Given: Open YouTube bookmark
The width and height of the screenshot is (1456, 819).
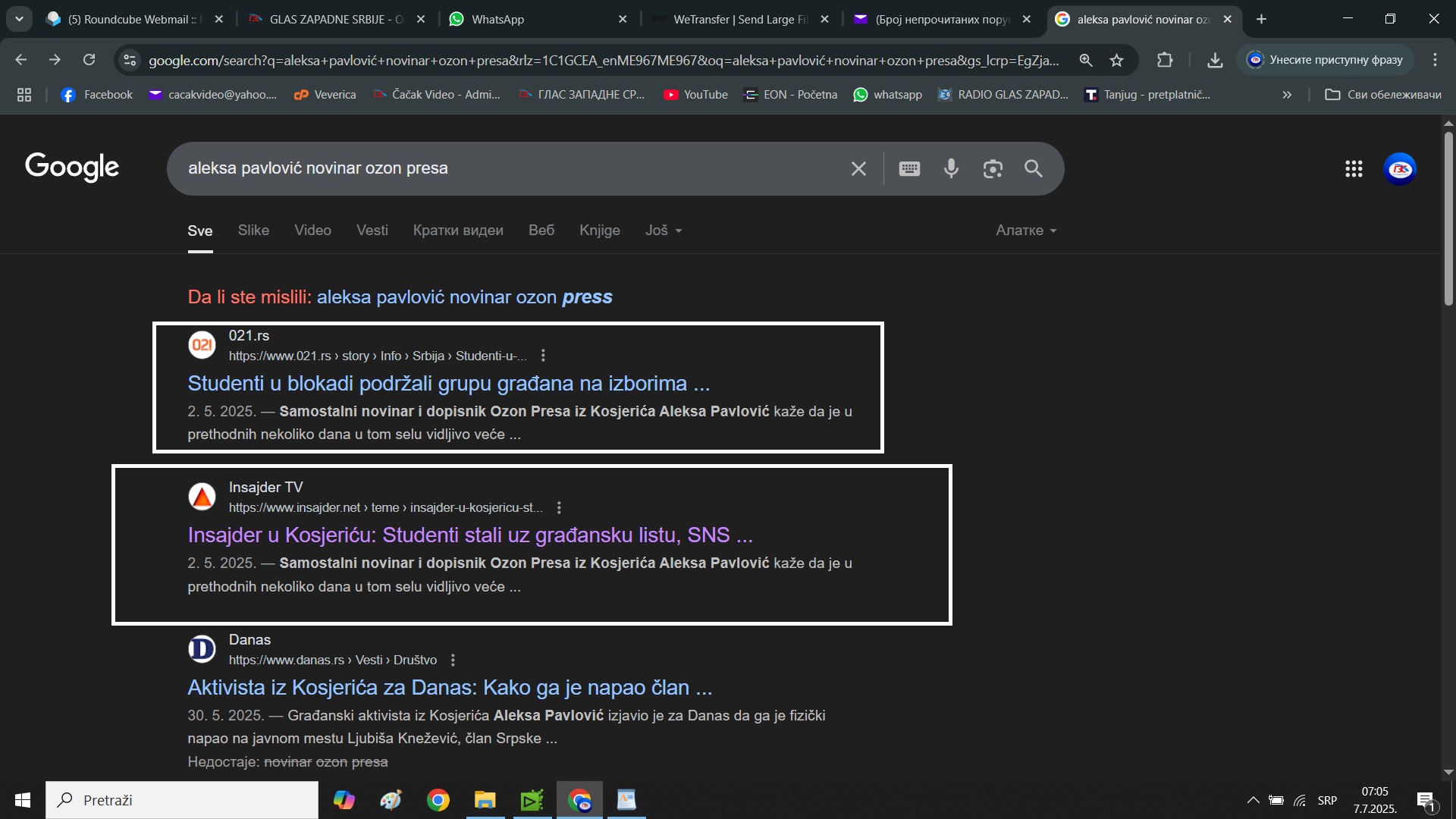Looking at the screenshot, I should tap(695, 95).
